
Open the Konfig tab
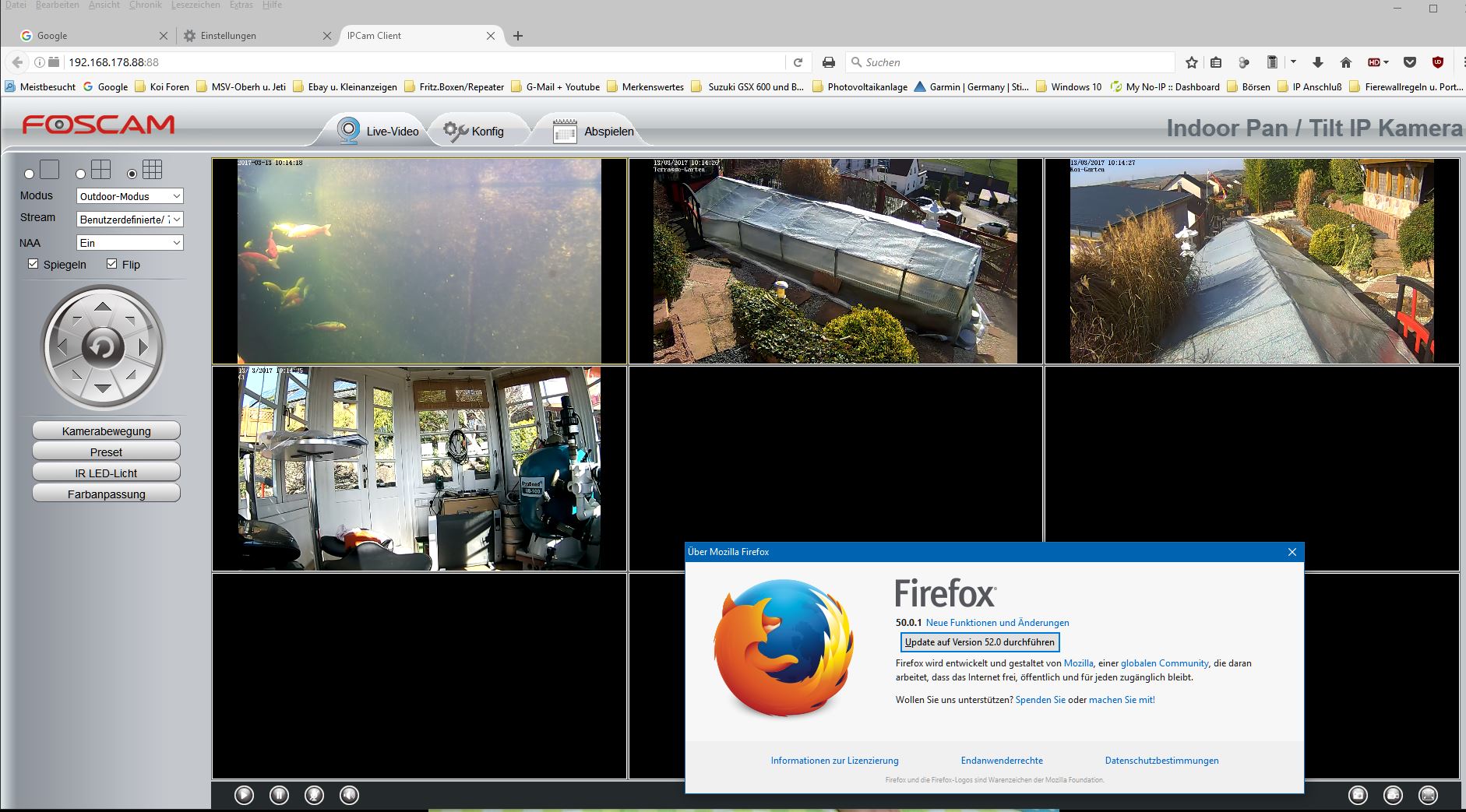coord(474,132)
